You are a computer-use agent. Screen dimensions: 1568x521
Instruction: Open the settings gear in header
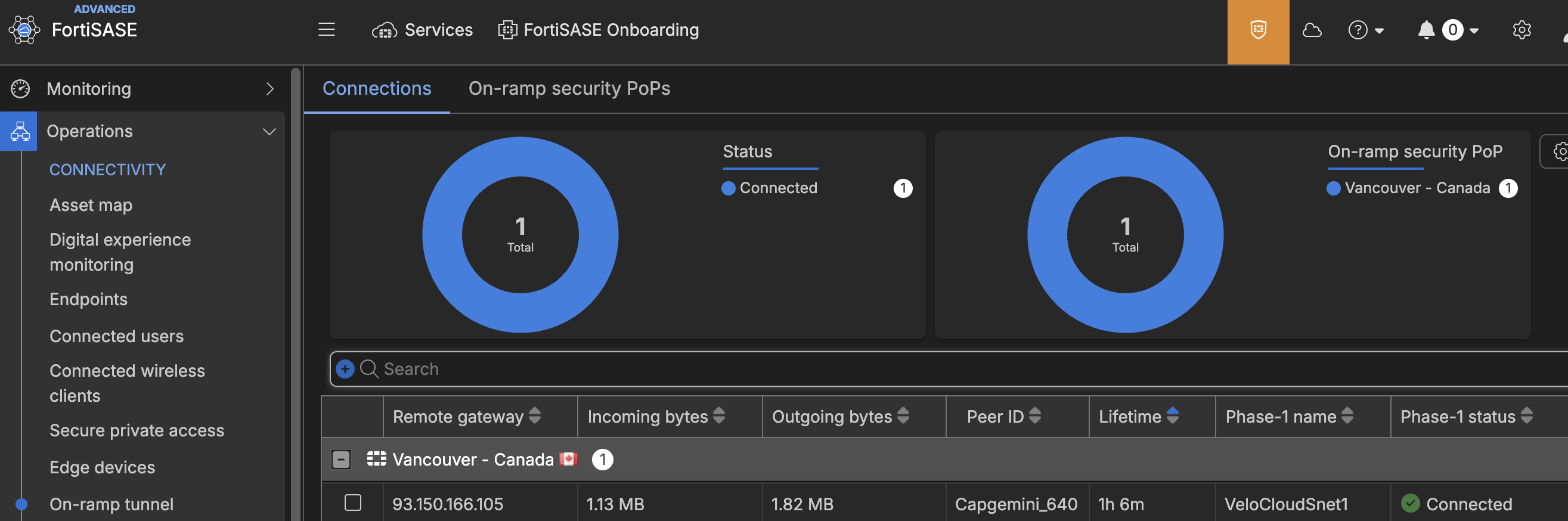point(1521,30)
